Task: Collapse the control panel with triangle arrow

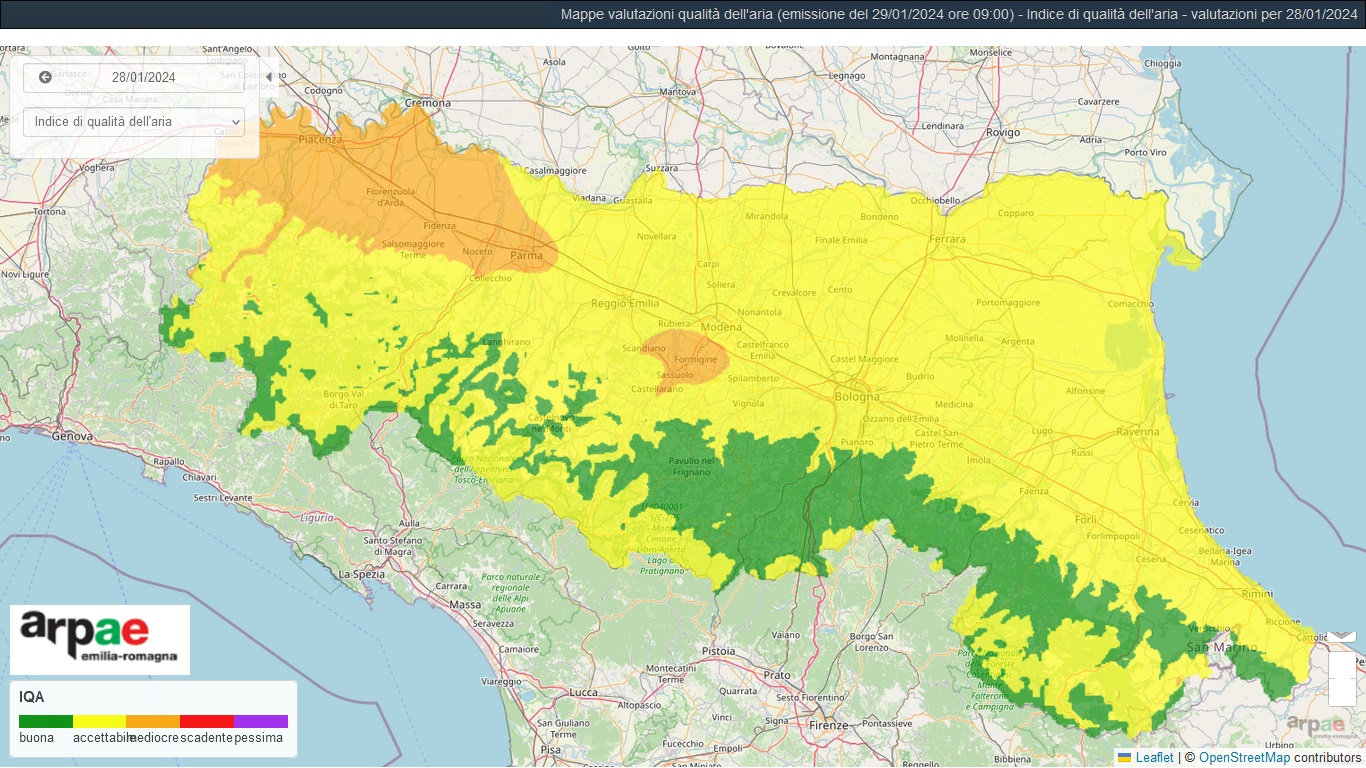Action: coord(268,77)
